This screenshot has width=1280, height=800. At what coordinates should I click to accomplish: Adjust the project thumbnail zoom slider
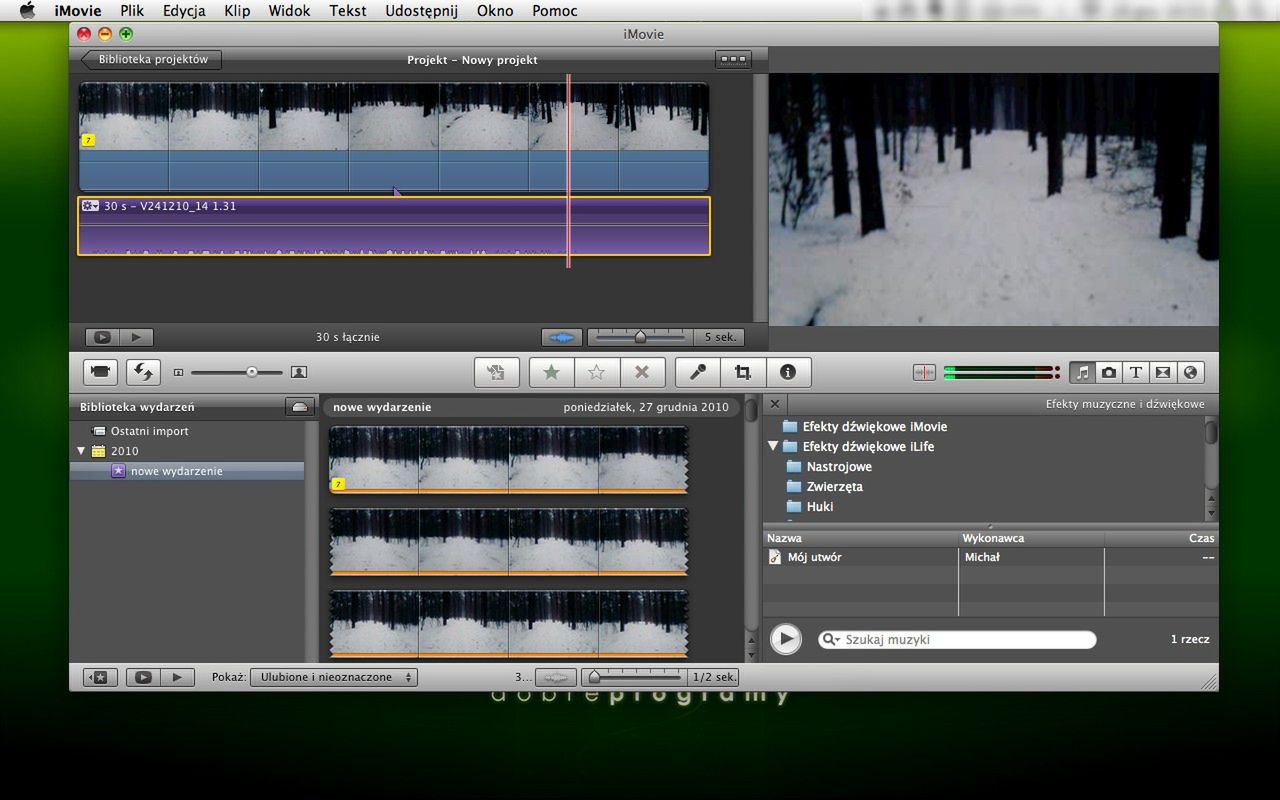640,338
